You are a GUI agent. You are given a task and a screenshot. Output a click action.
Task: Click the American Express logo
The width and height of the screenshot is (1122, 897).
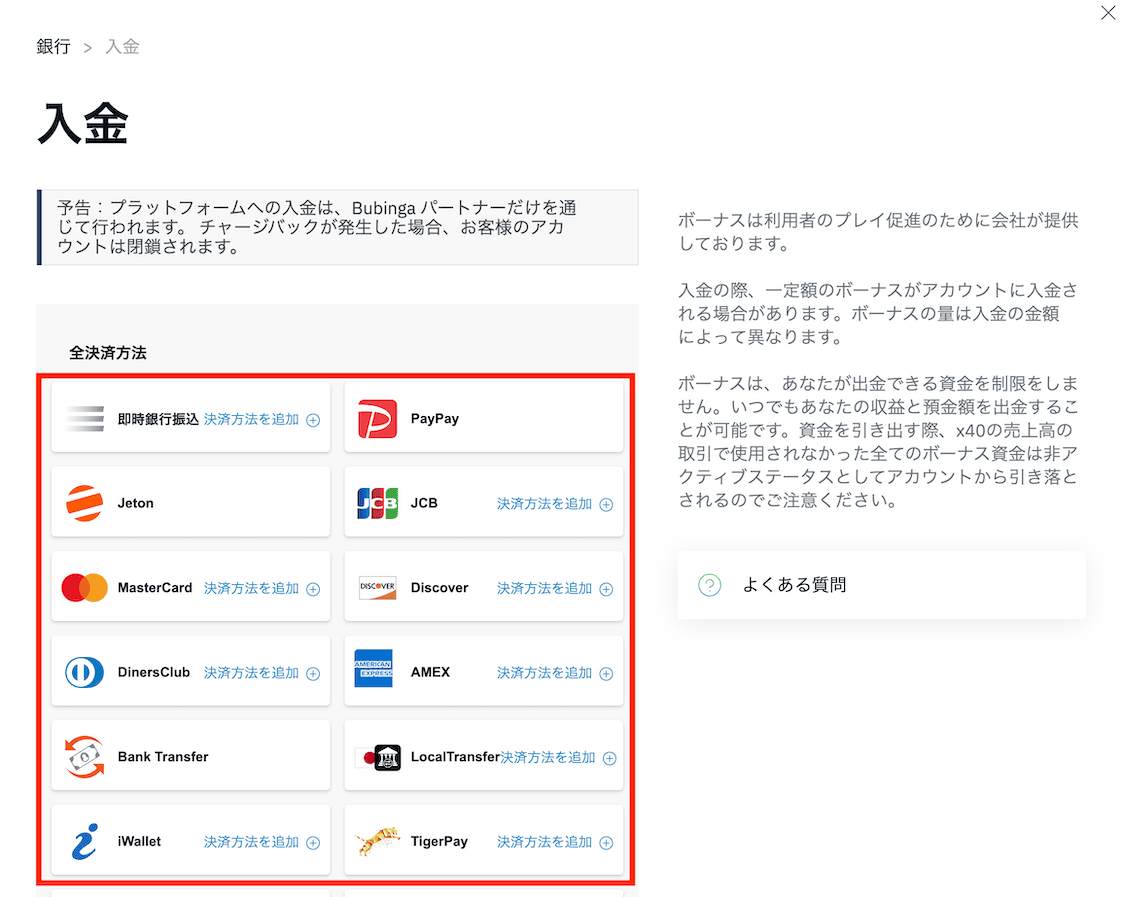[x=374, y=668]
